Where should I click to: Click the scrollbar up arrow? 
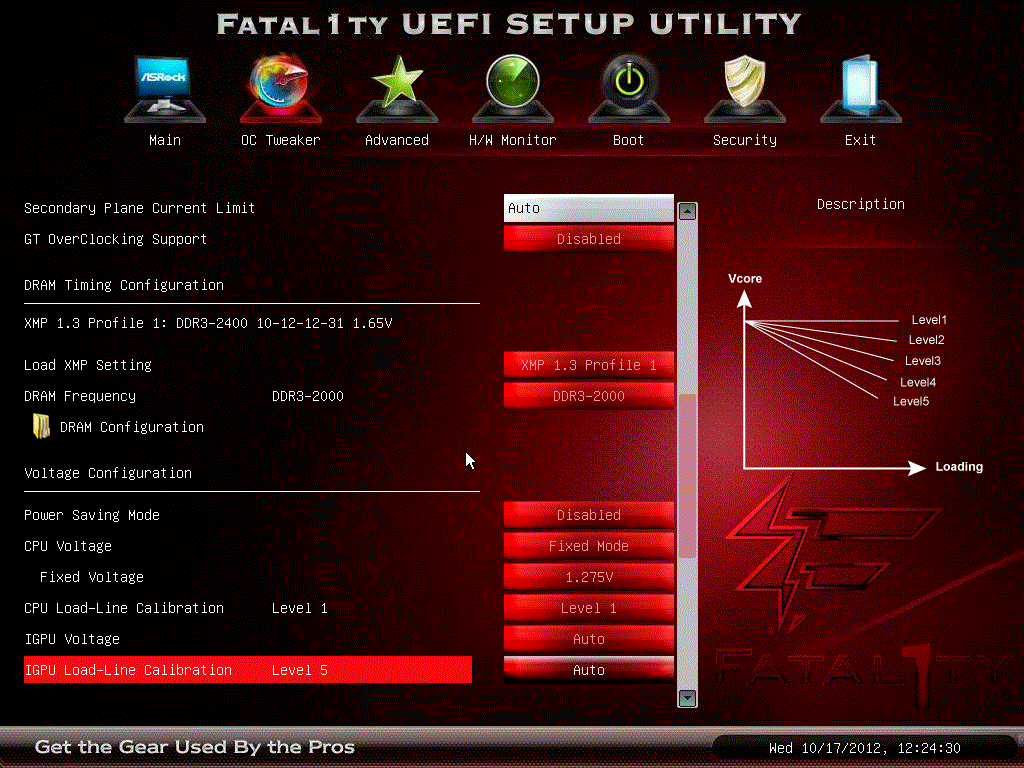687,211
